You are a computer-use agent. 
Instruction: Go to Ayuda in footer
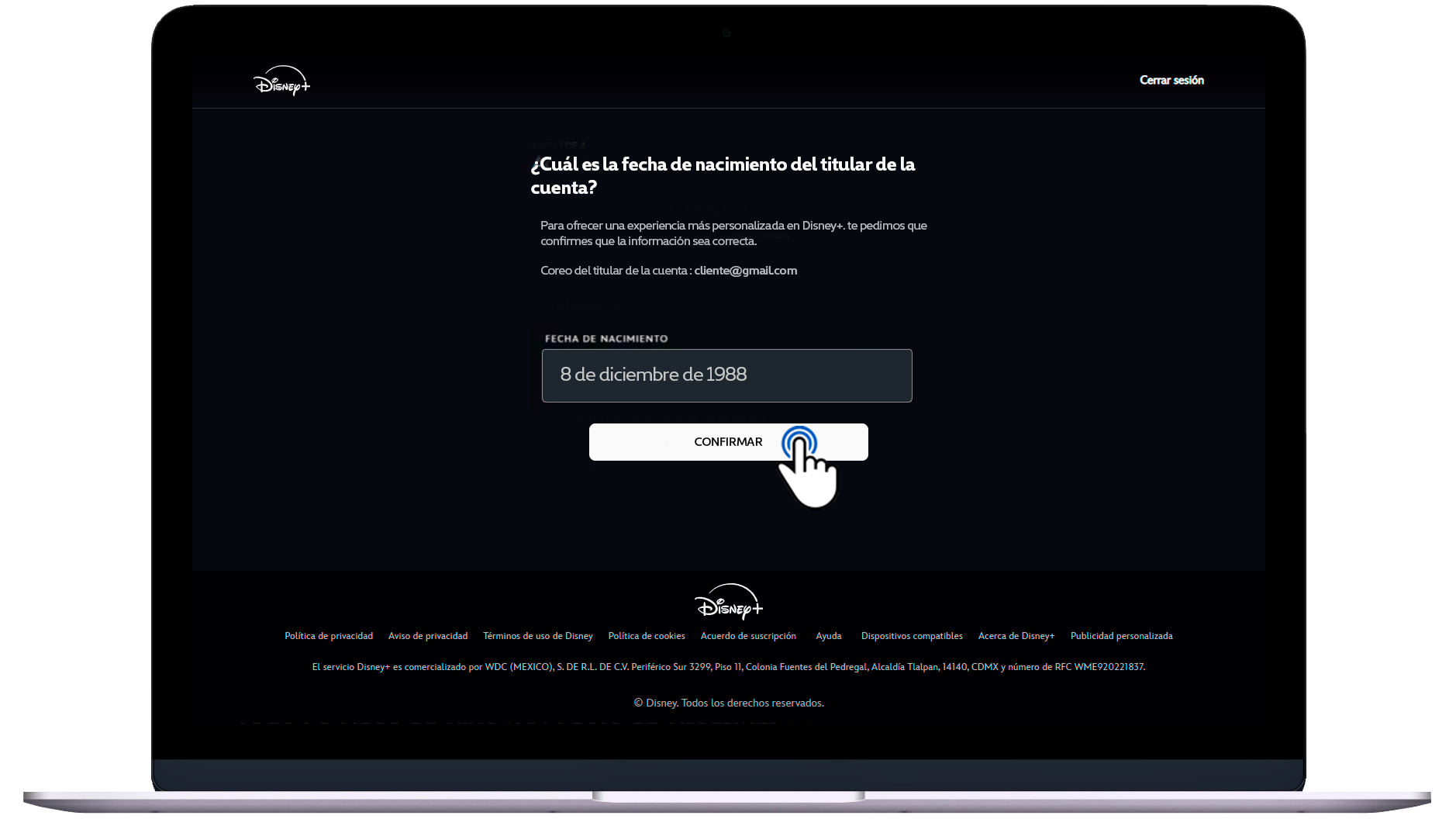point(829,636)
